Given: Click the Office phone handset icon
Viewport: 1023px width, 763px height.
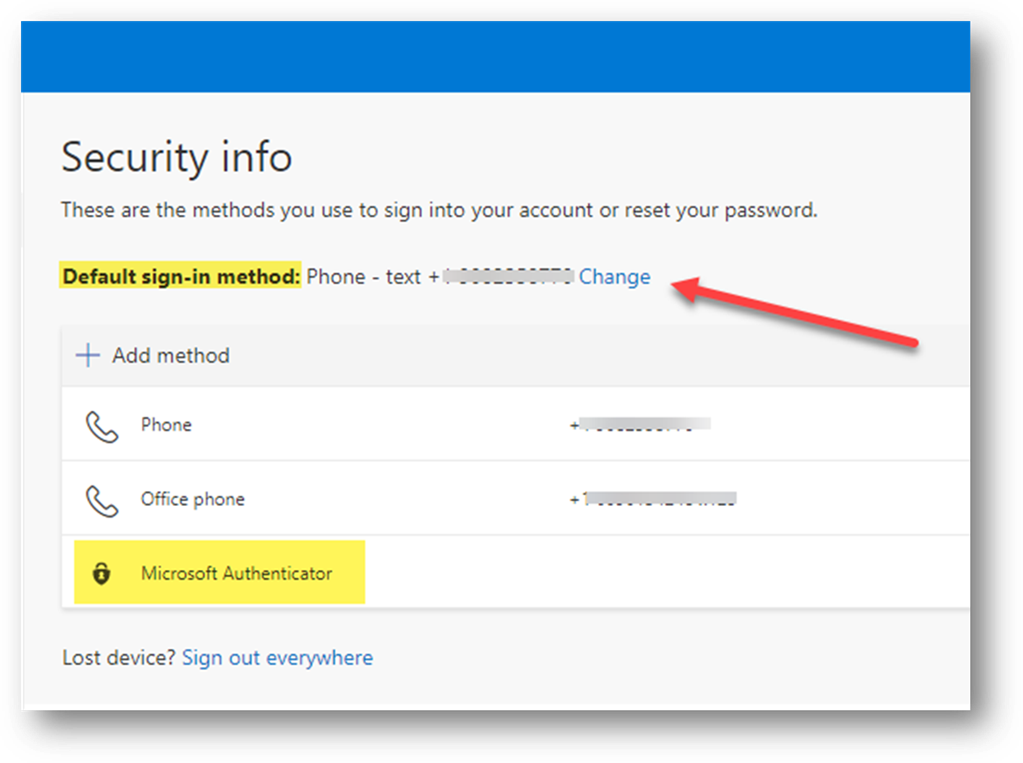Looking at the screenshot, I should click(102, 501).
